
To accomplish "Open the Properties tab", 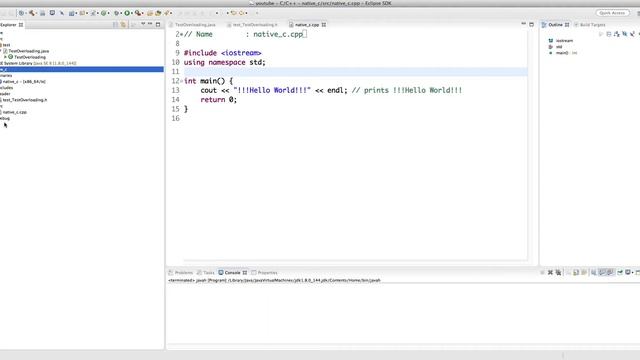I will (x=267, y=273).
